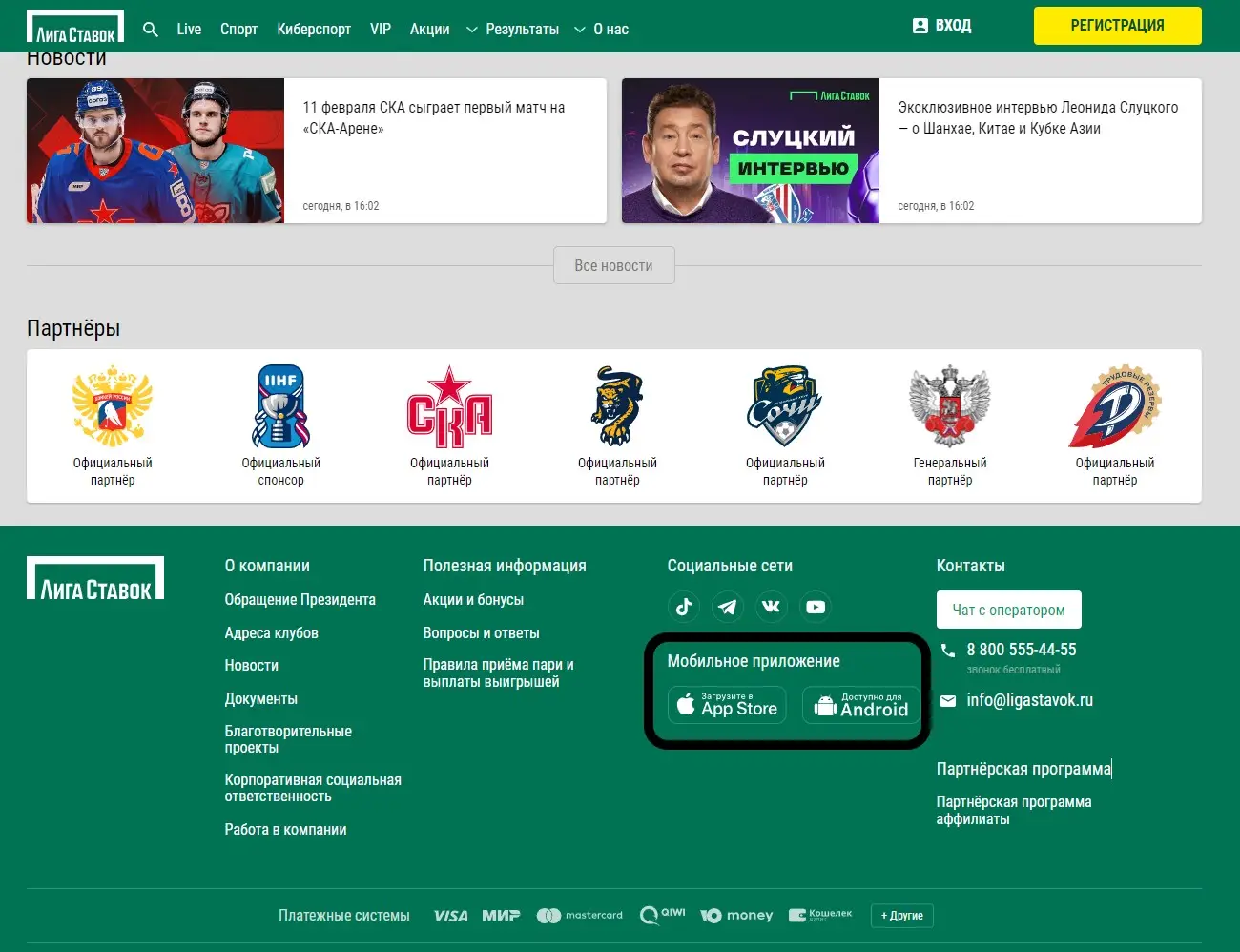Expand the О нас dropdown menu
This screenshot has width=1240, height=952.
601,30
